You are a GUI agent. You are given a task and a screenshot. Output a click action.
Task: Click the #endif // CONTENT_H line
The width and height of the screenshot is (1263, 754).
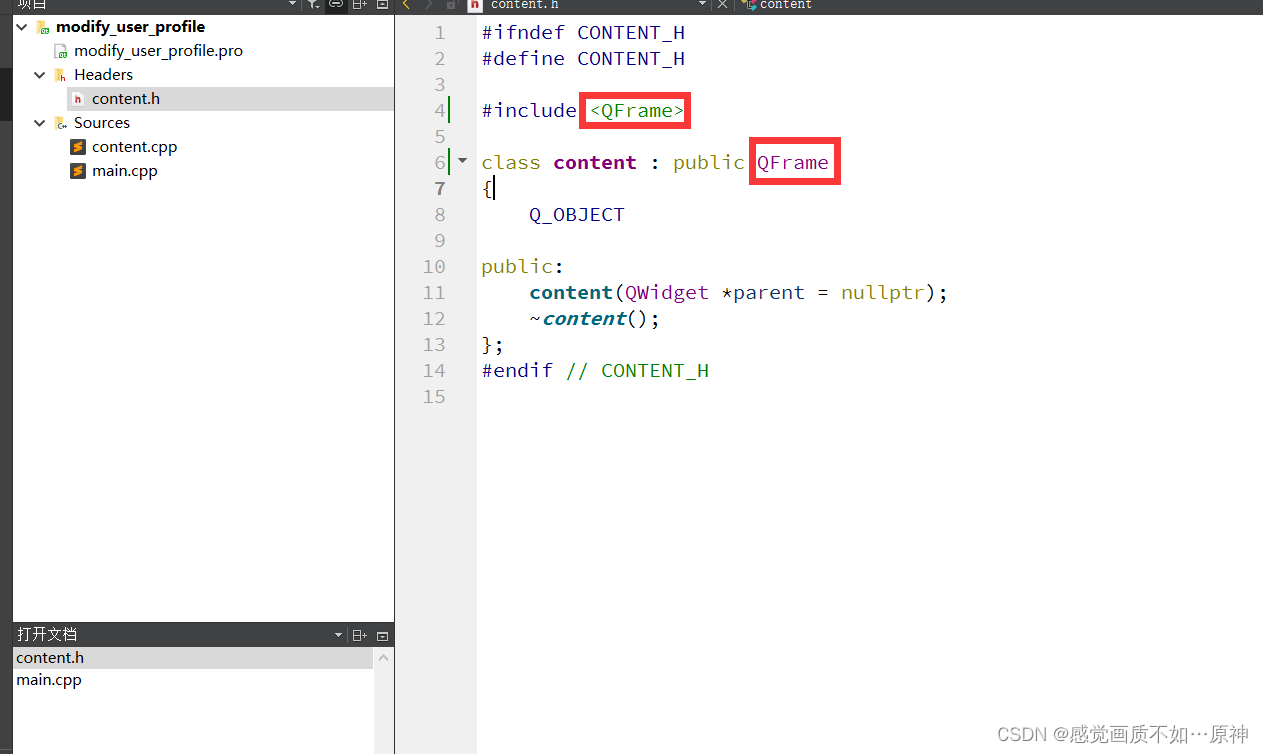pyautogui.click(x=595, y=371)
